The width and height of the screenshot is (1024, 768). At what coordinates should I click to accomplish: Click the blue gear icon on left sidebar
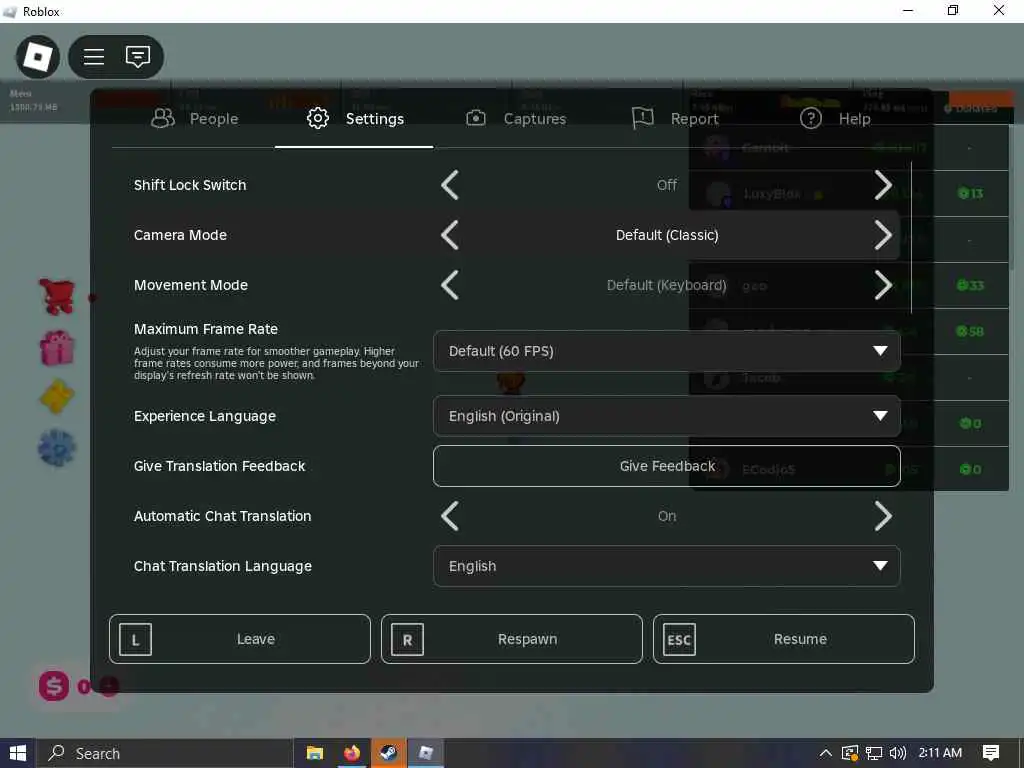coord(57,447)
